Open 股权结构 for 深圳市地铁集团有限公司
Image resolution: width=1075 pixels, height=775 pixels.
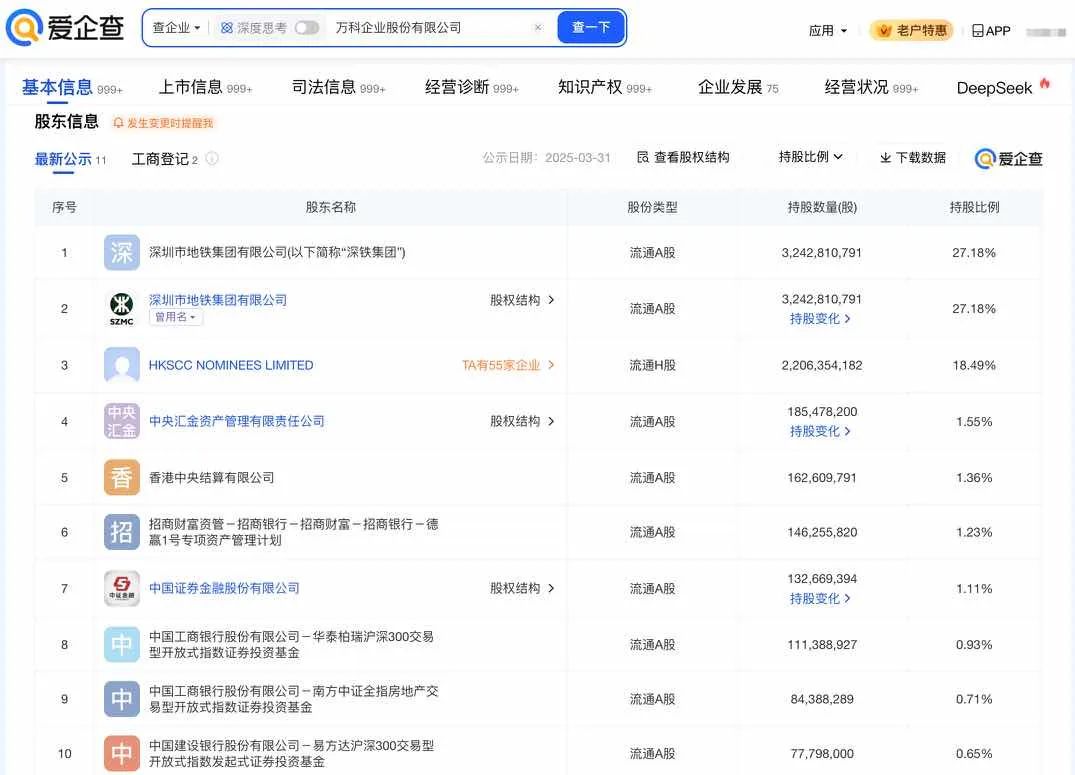[x=522, y=300]
